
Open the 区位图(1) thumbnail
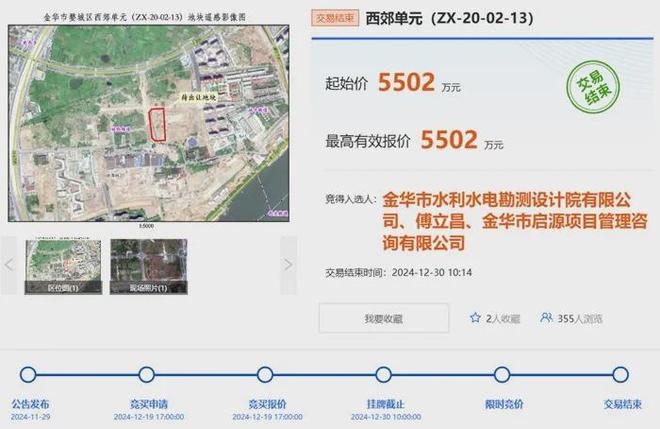(63, 266)
